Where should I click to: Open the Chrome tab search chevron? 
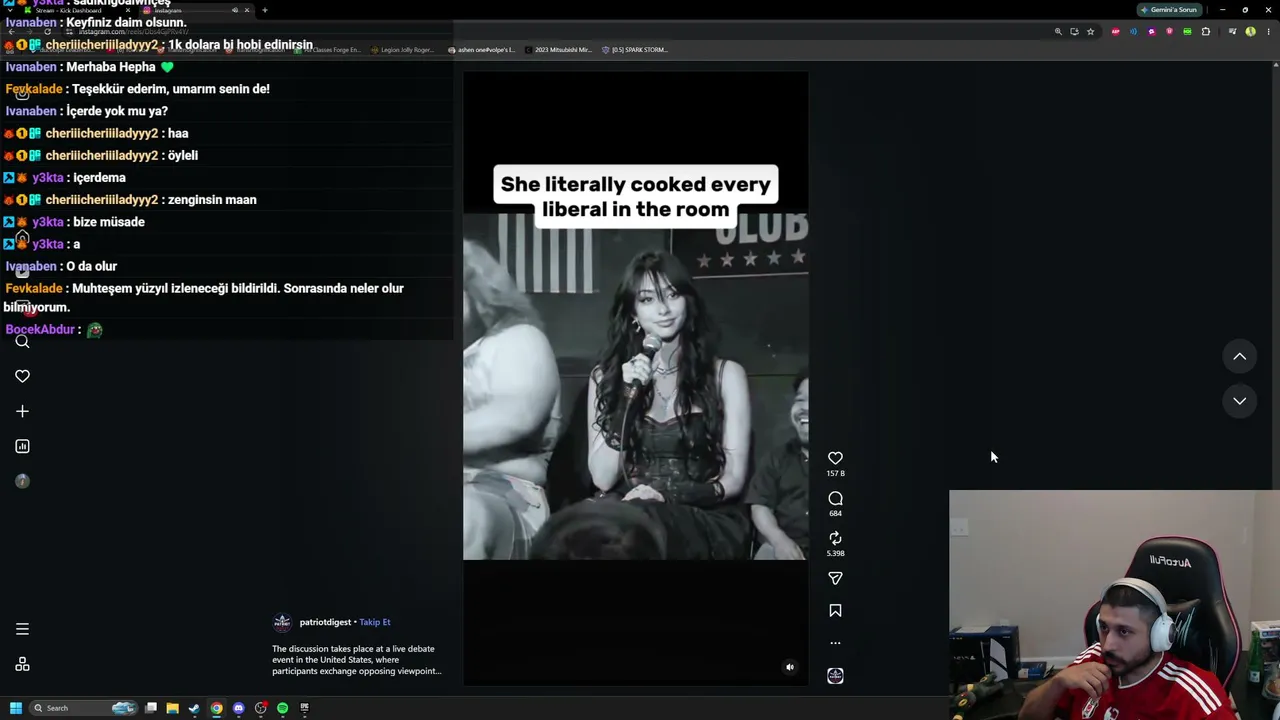[x=10, y=10]
